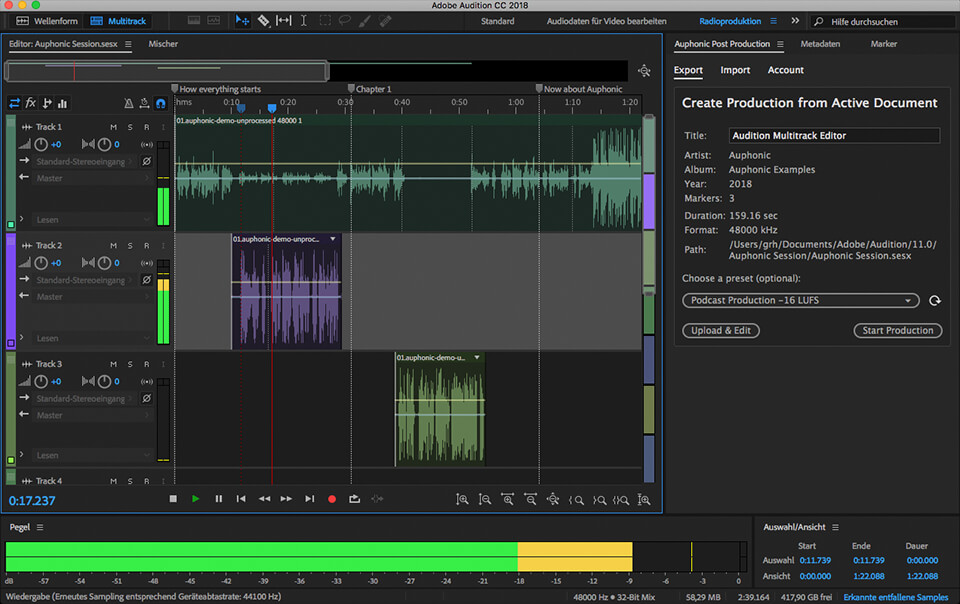Click the metronome icon above the timeline
The image size is (960, 604).
128,103
